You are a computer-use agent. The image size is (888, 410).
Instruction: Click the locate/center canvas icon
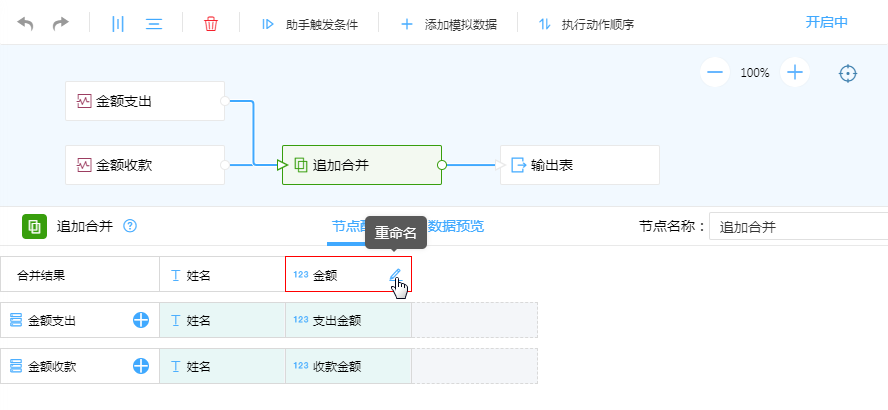tap(848, 73)
